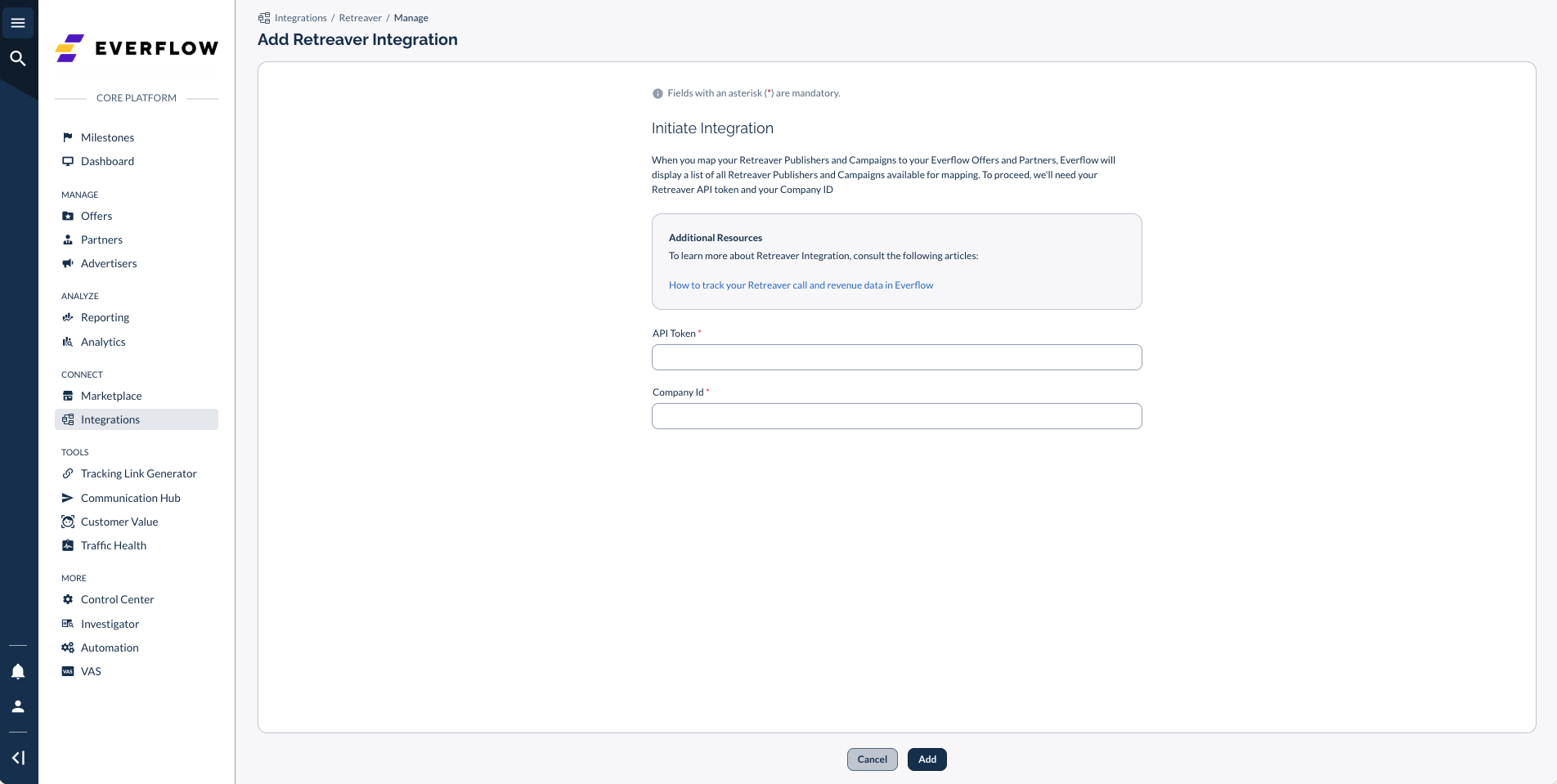Click the Initiate Integration heading
The height and width of the screenshot is (784, 1557).
[x=712, y=128]
